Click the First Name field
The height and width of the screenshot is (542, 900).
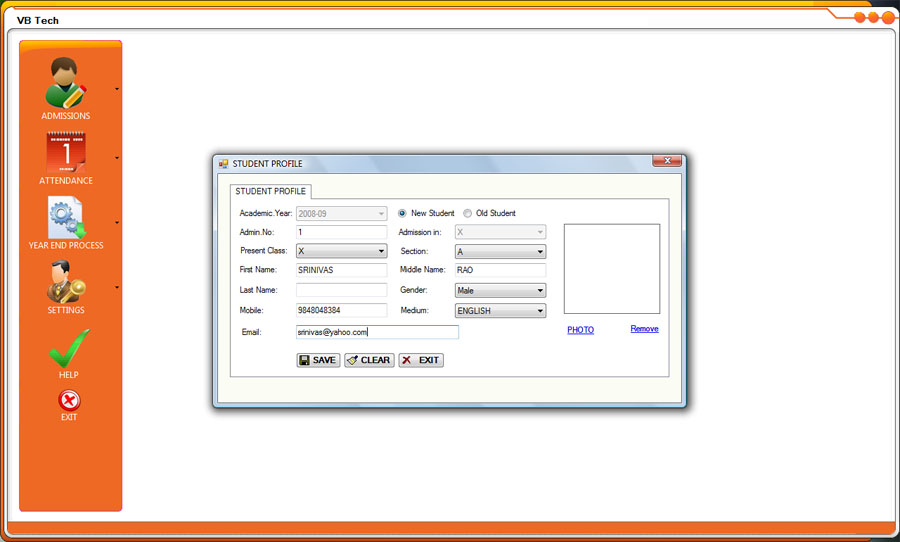tap(342, 270)
